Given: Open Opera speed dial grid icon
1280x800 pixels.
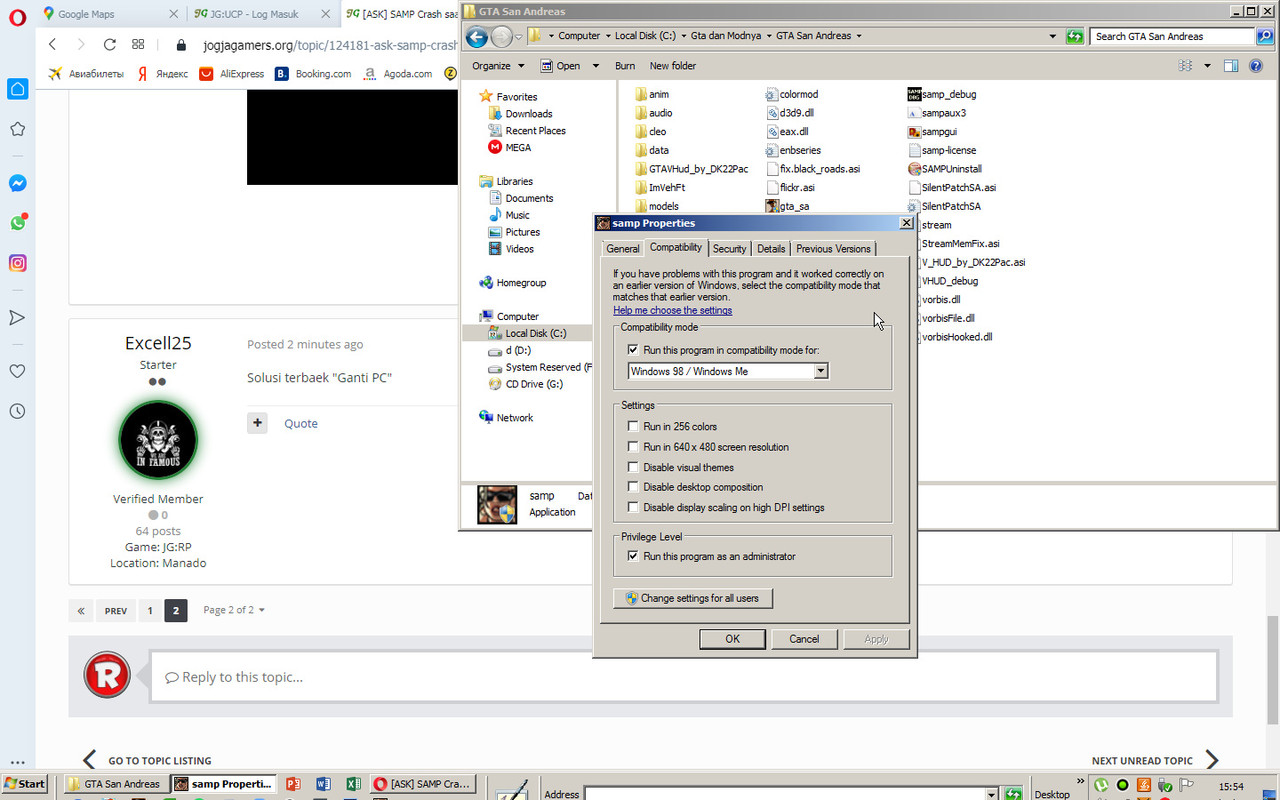Looking at the screenshot, I should click(x=138, y=45).
